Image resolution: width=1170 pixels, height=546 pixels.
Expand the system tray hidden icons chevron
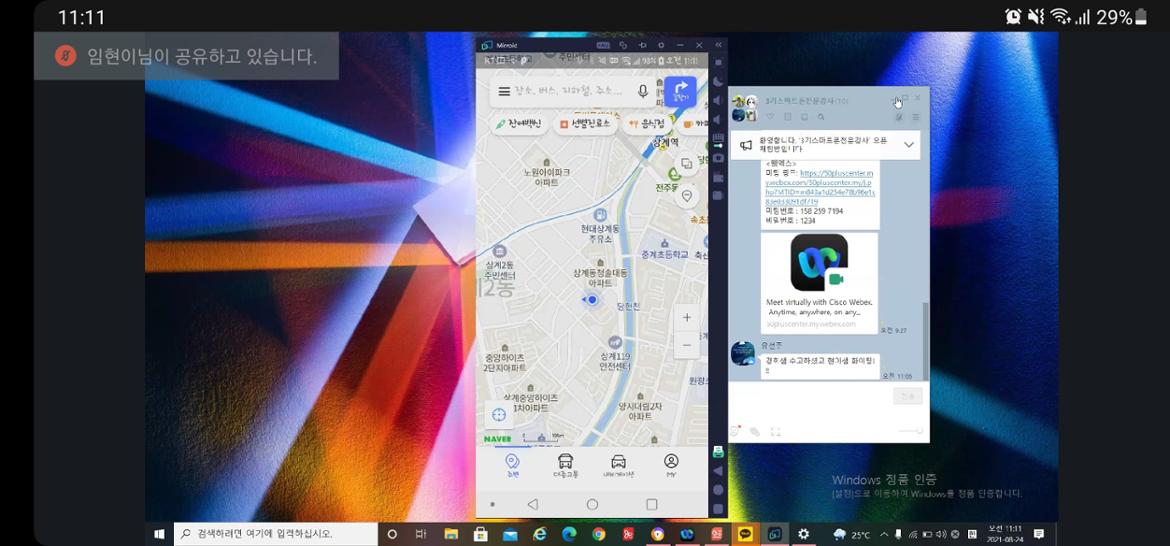(x=884, y=534)
